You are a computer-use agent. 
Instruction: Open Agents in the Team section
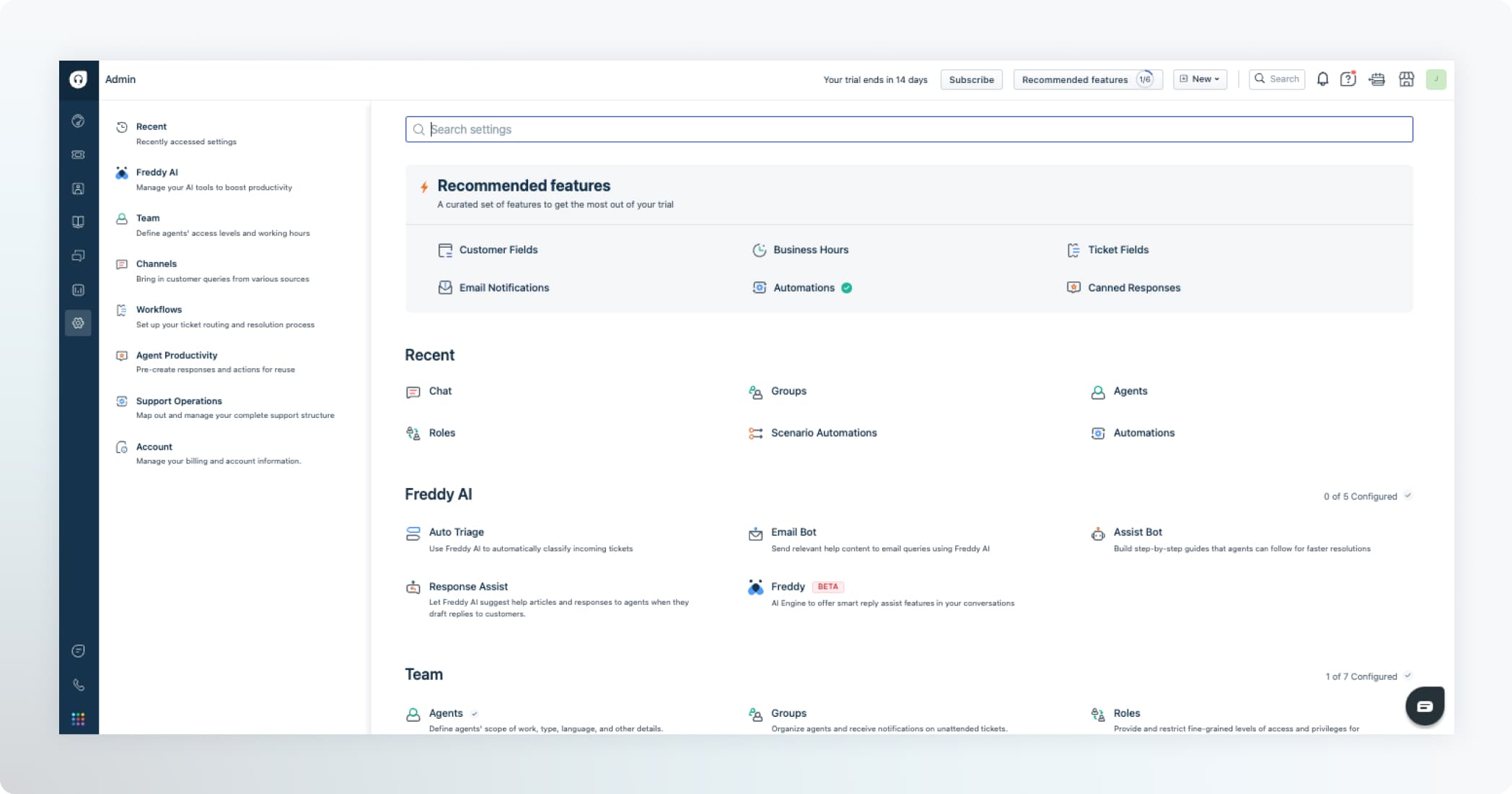pyautogui.click(x=446, y=713)
